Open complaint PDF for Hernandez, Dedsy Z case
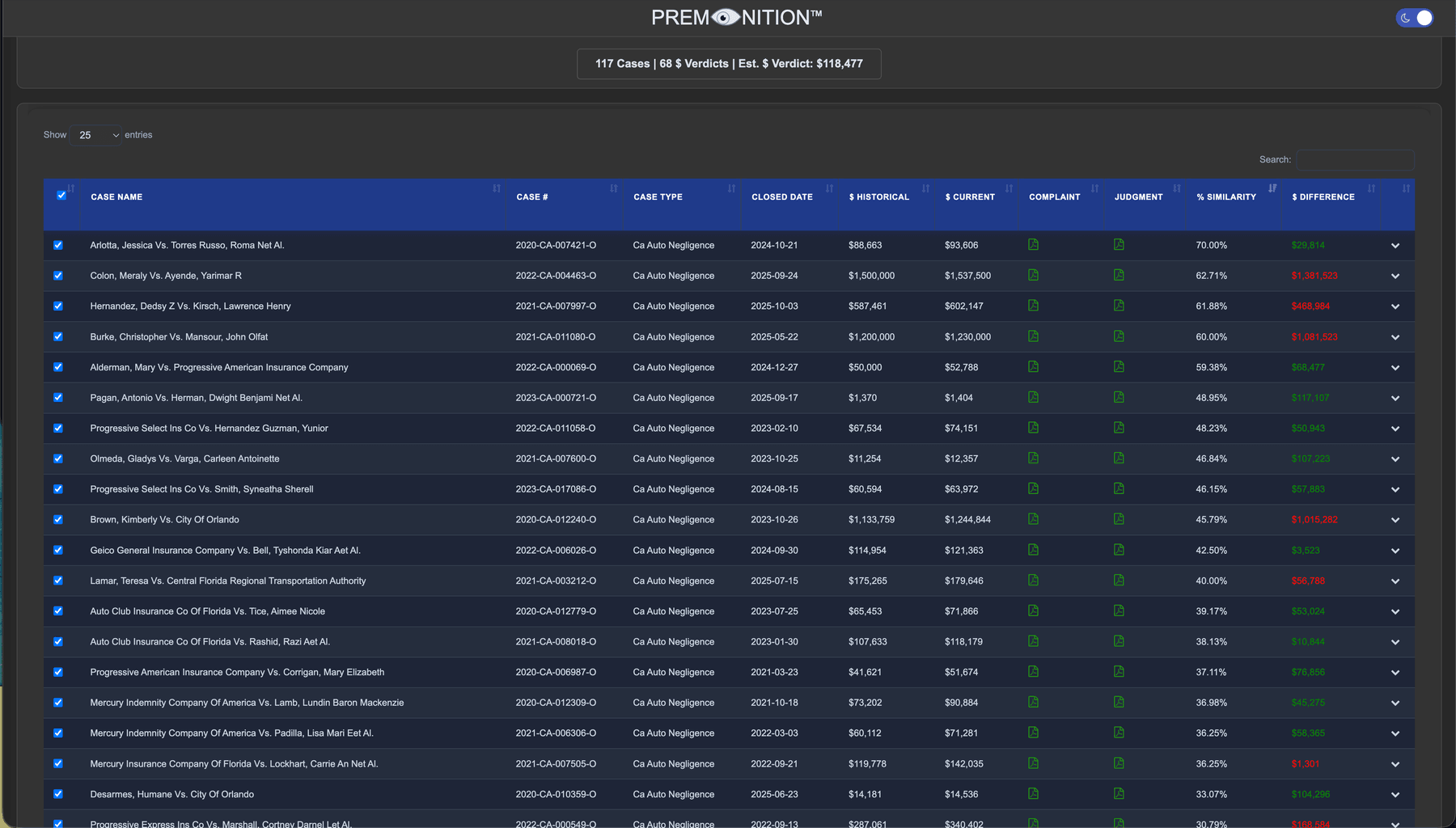 1033,306
